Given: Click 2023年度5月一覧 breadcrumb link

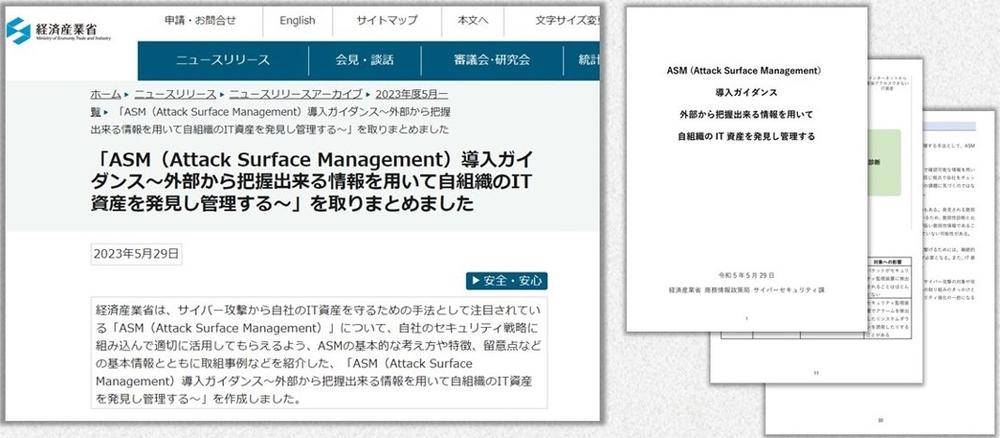Looking at the screenshot, I should click(x=411, y=94).
